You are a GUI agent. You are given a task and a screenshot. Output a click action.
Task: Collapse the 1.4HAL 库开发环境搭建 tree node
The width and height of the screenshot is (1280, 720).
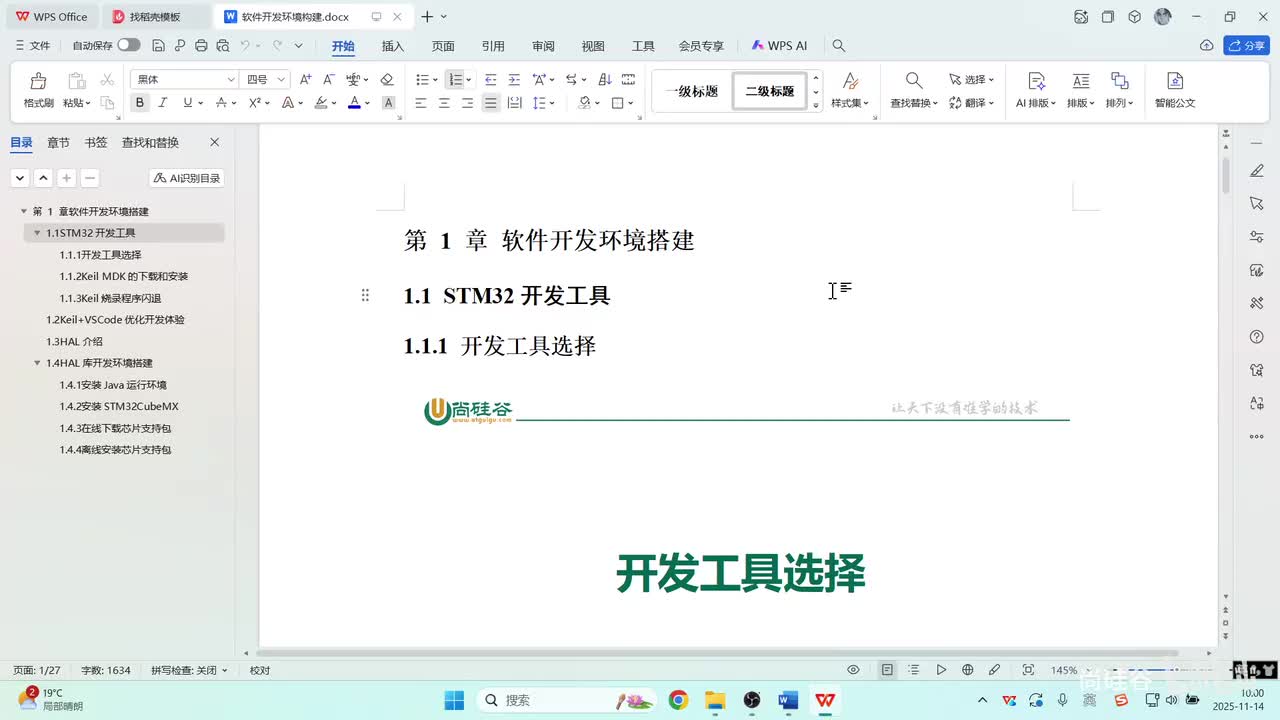coord(37,363)
